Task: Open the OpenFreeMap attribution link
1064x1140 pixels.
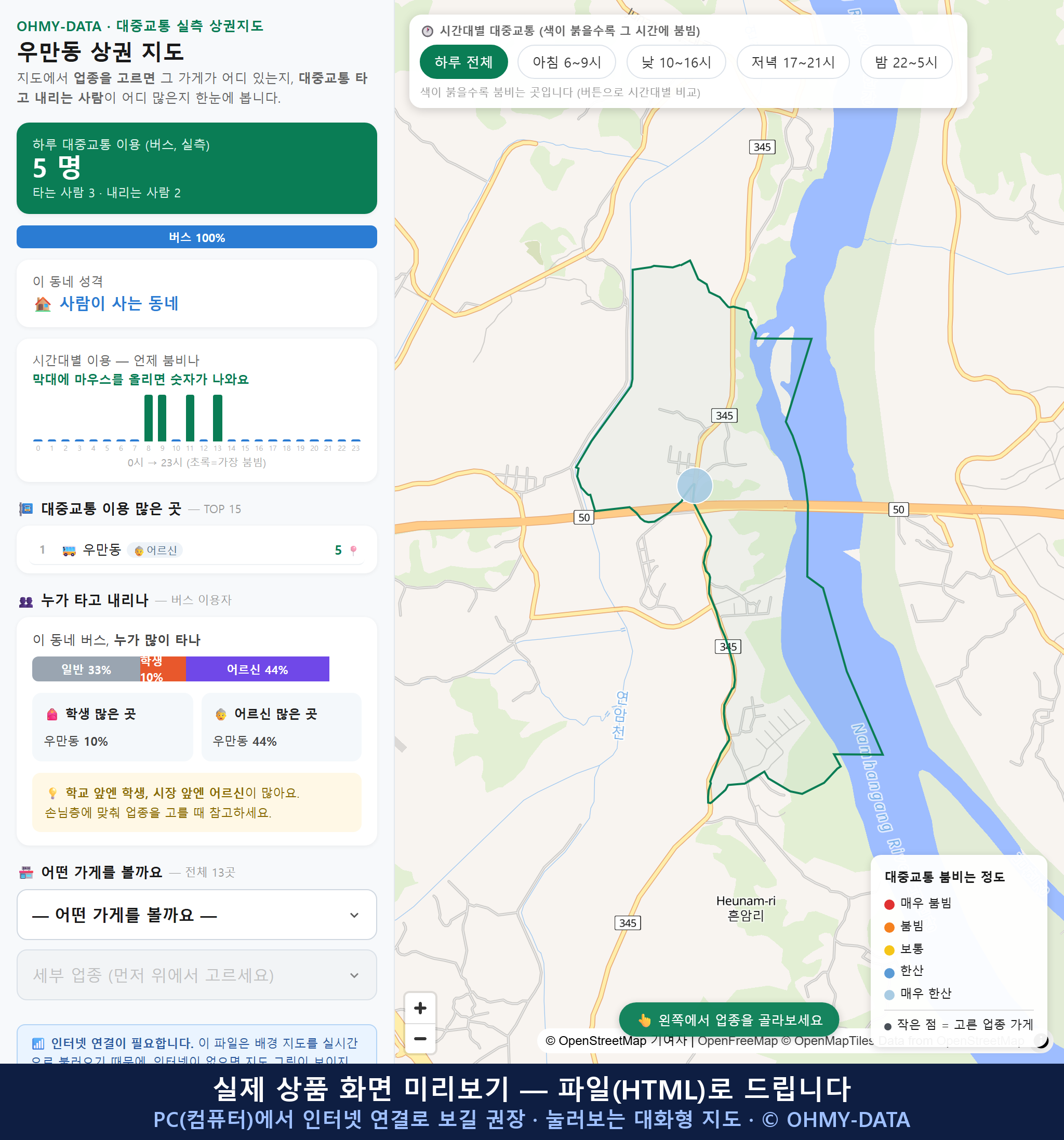Action: 737,1040
